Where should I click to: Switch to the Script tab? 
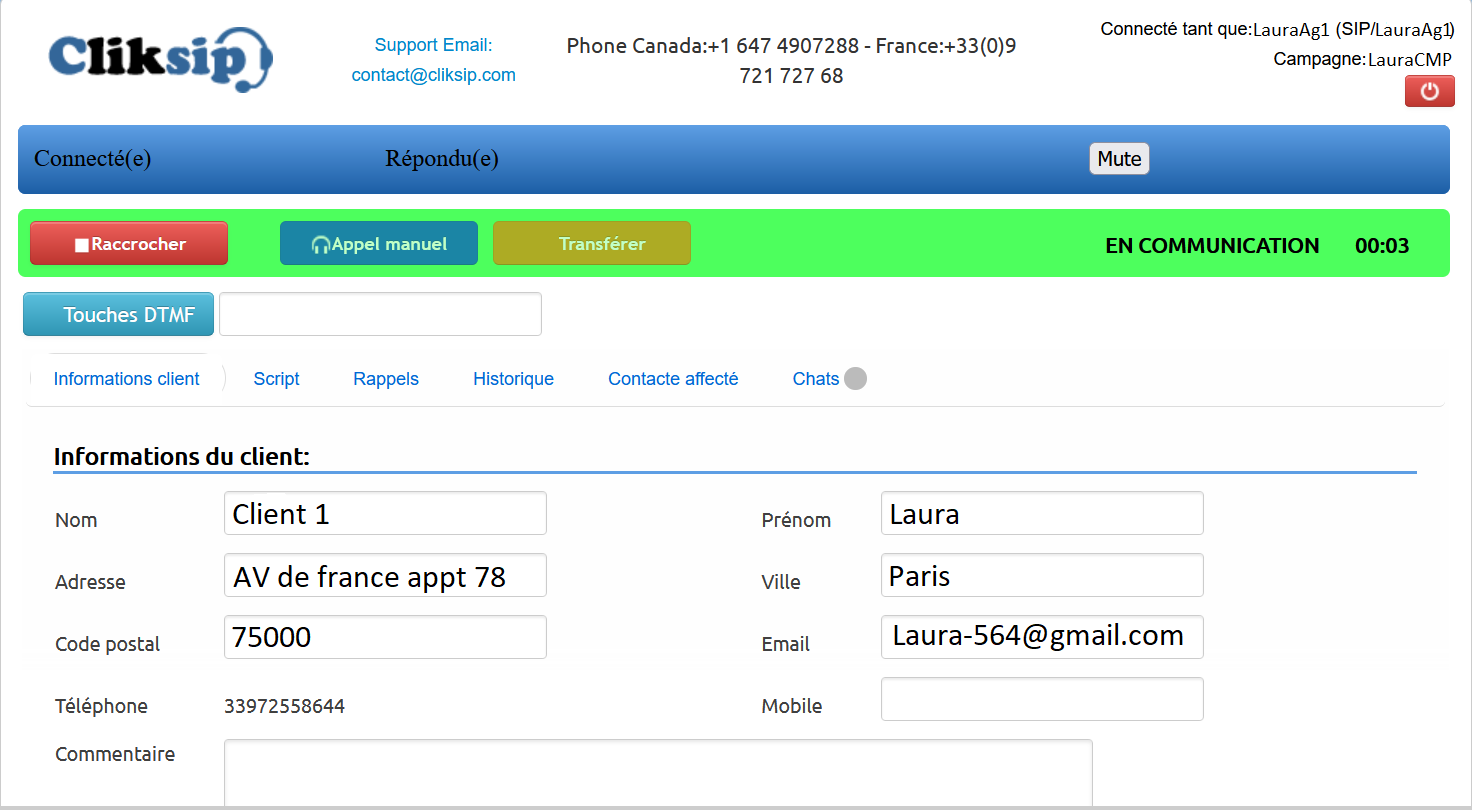[x=276, y=378]
